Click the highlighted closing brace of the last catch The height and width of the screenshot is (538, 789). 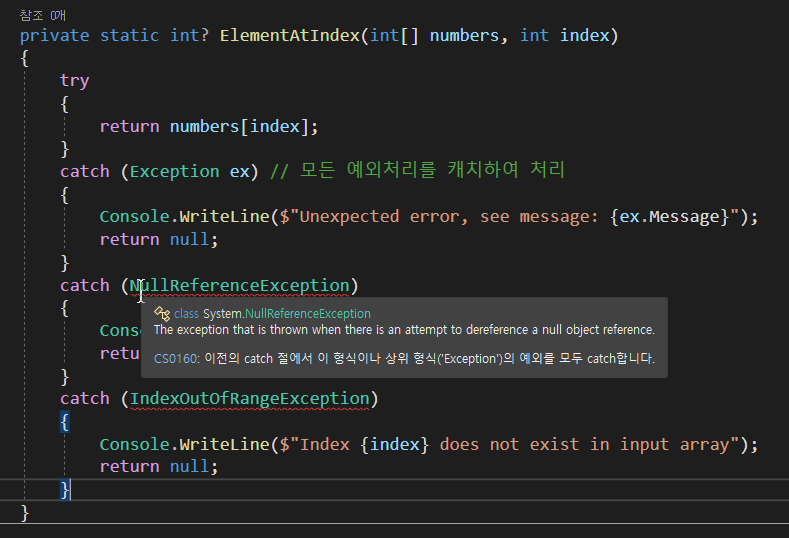[x=65, y=489]
